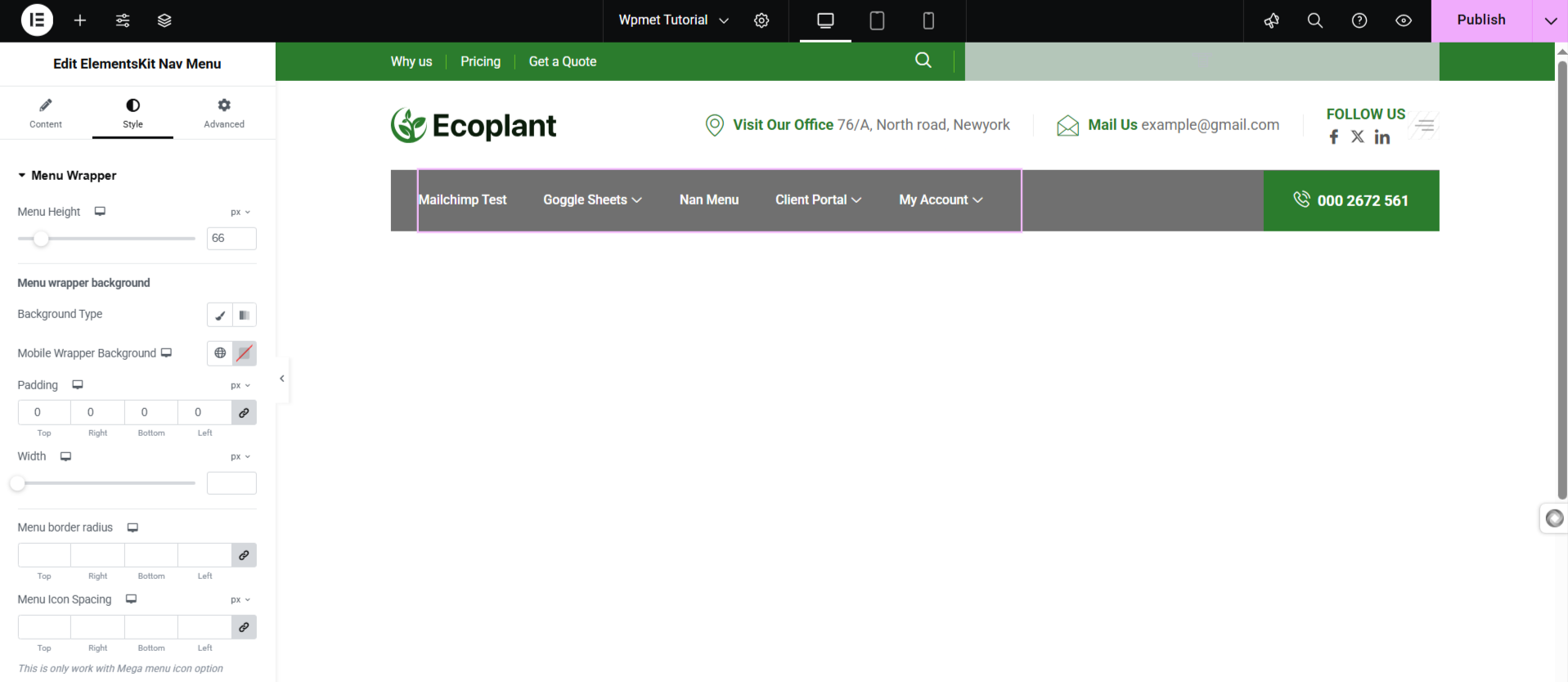The height and width of the screenshot is (682, 1568).
Task: Switch to tablet preview mode
Action: [877, 20]
